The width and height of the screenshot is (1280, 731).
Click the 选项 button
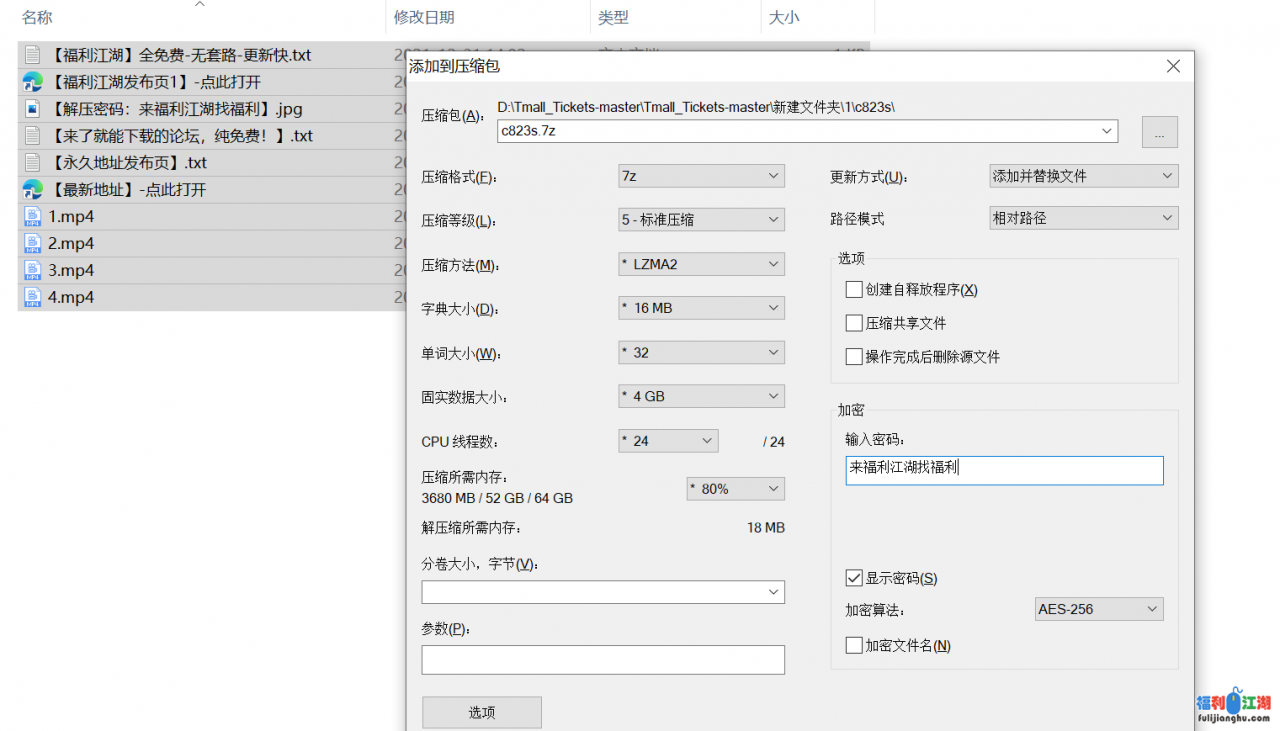pos(481,711)
